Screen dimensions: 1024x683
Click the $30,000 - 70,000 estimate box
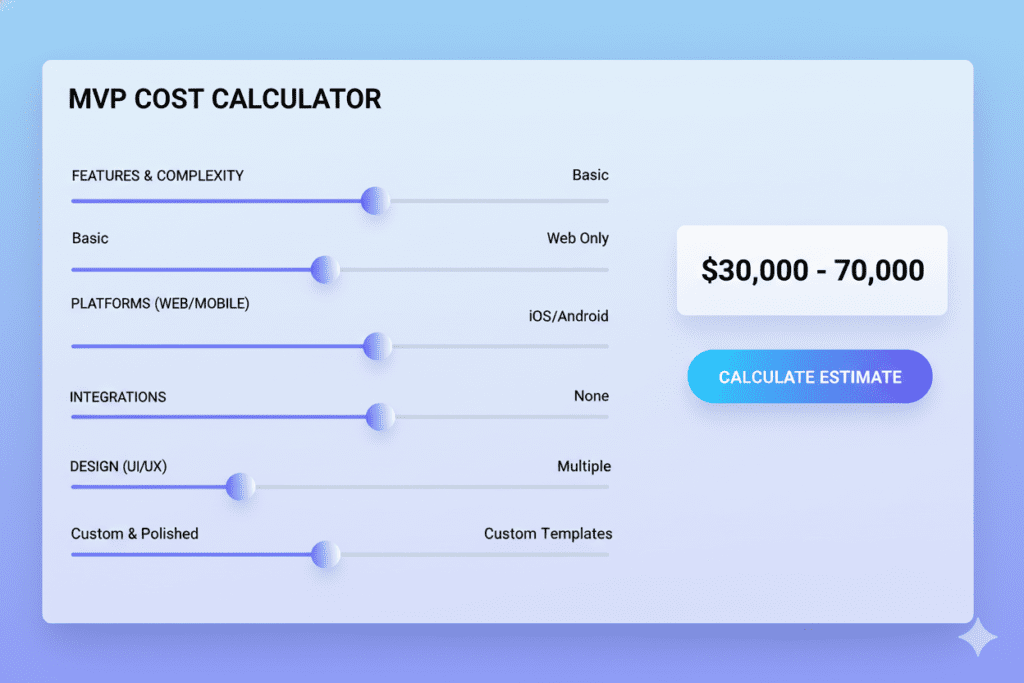(812, 270)
